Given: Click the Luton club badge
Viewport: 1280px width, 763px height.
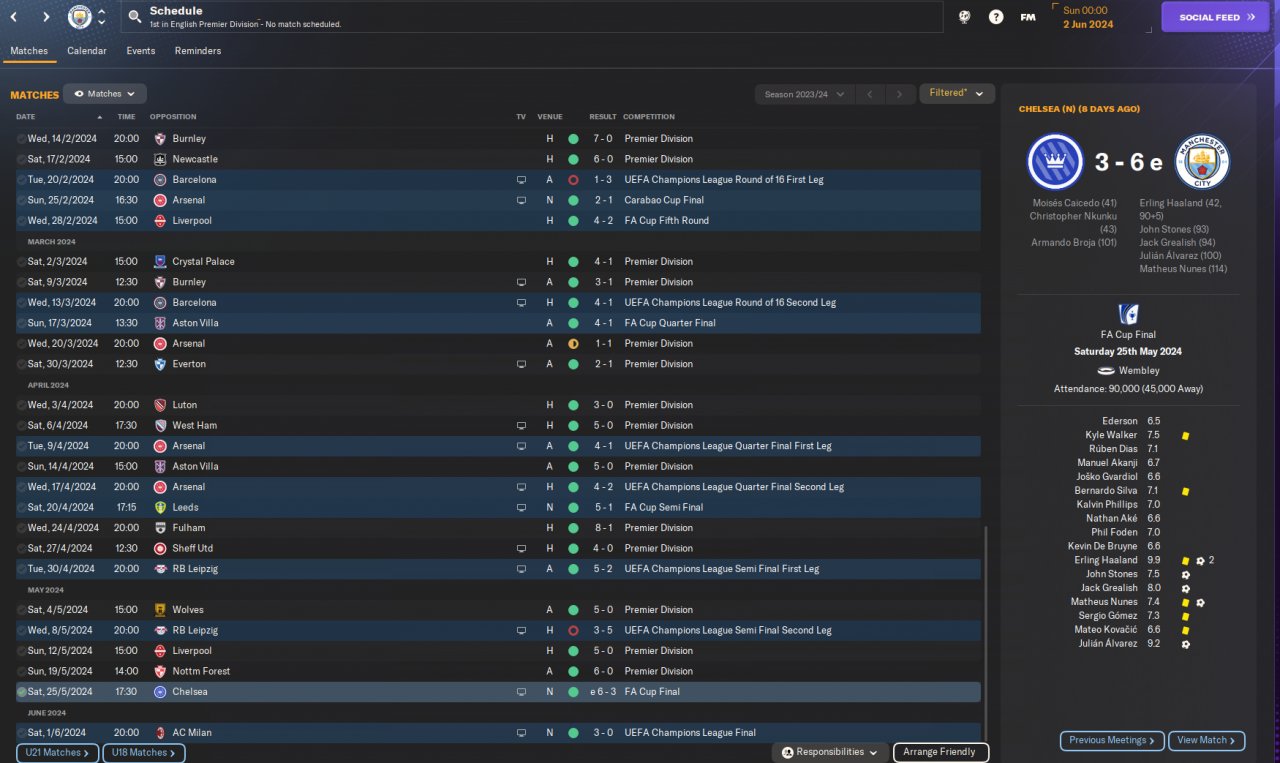Looking at the screenshot, I should (160, 405).
